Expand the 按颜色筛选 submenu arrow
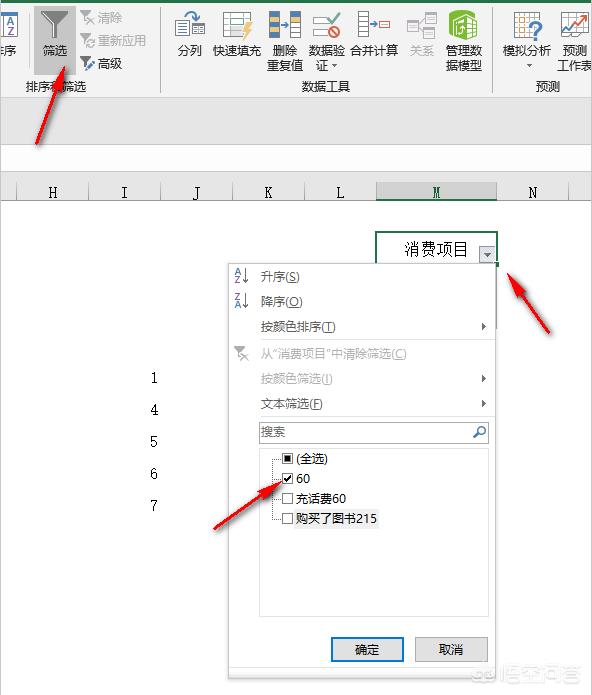Screen dimensions: 592x695 click(484, 379)
